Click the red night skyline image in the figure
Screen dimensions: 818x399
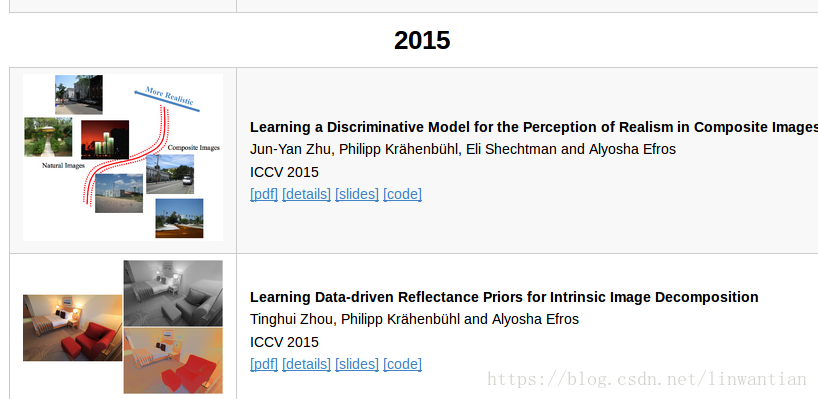[105, 139]
